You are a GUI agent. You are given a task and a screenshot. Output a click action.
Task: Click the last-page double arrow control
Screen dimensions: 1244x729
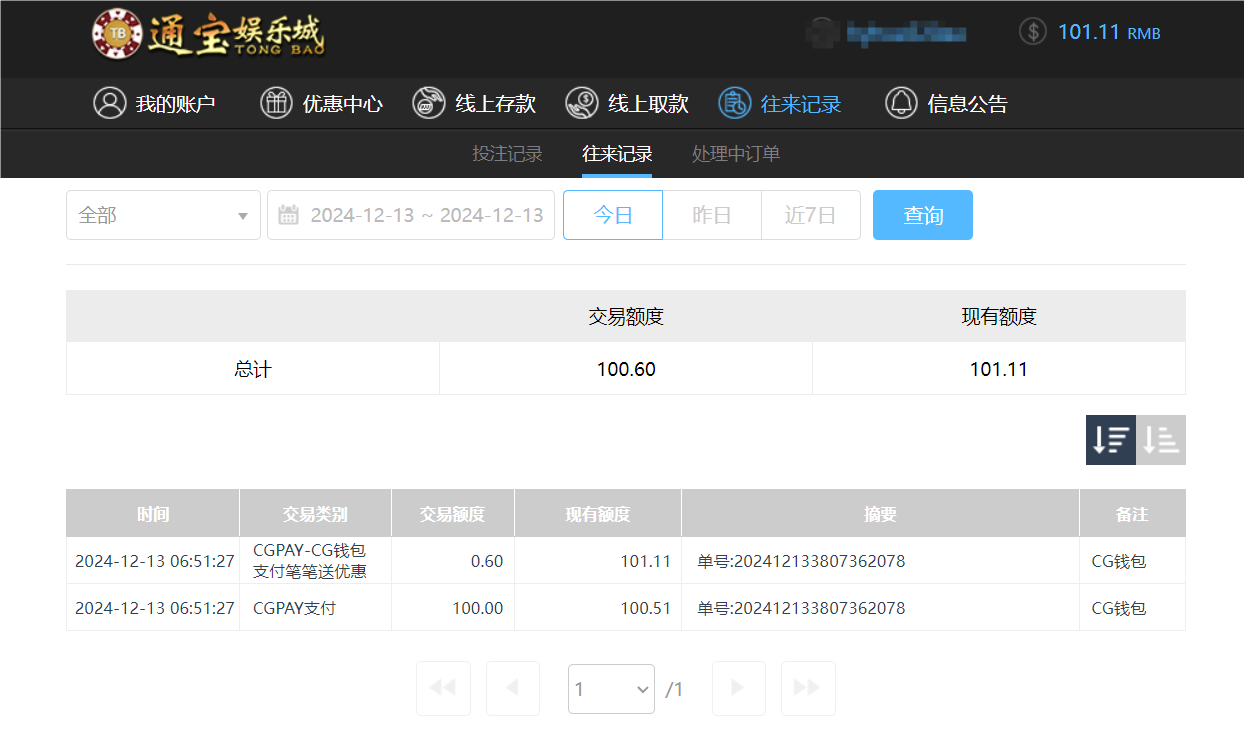click(x=807, y=688)
